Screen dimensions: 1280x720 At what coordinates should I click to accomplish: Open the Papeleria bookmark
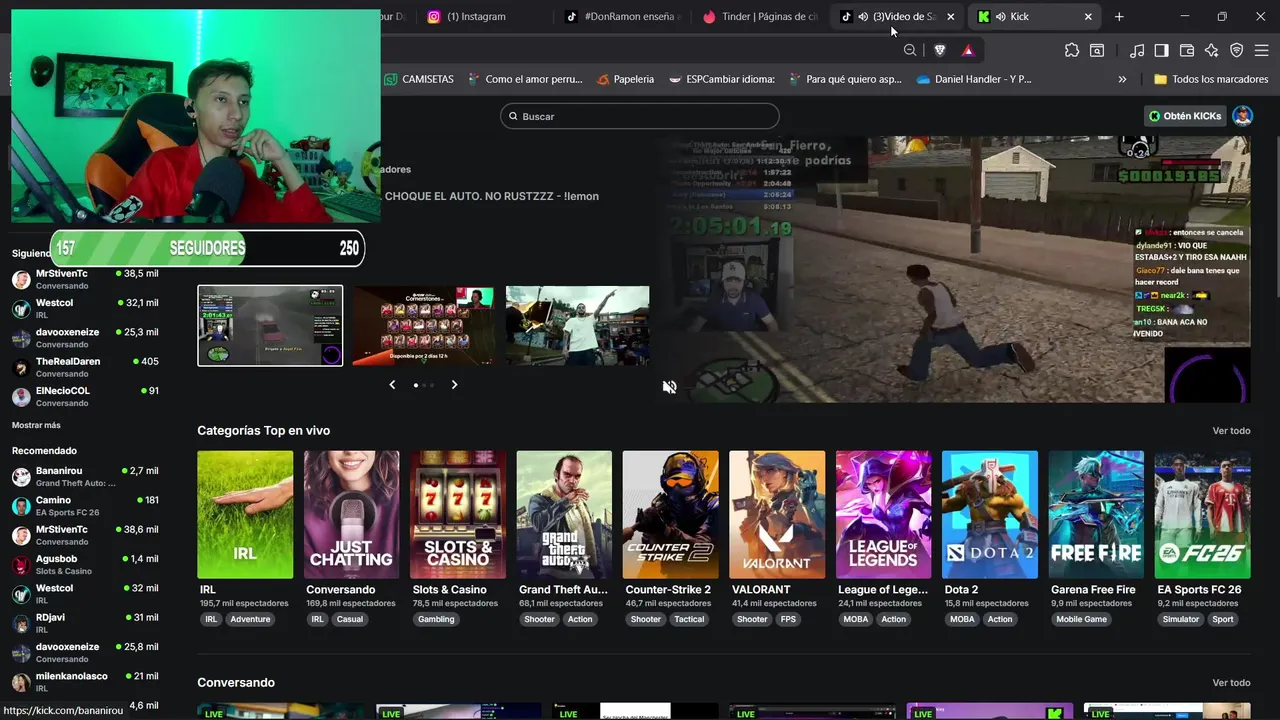tap(625, 79)
